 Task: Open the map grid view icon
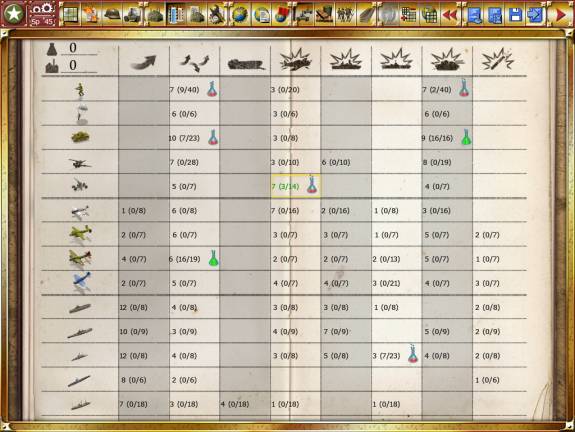(71, 15)
